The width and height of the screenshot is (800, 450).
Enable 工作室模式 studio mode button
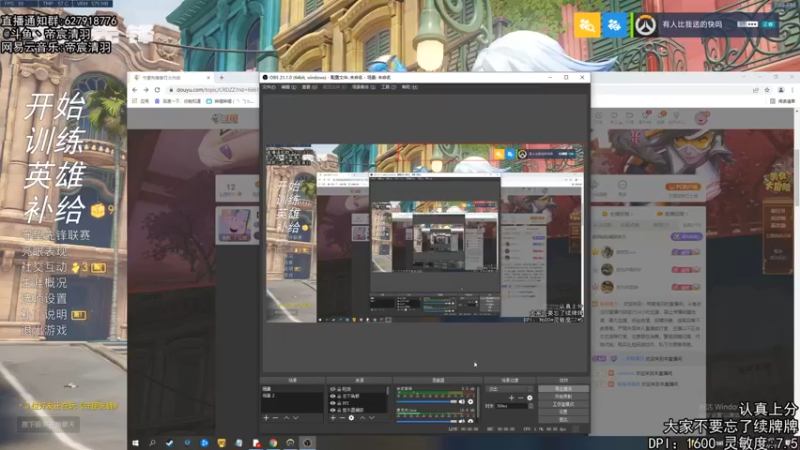[x=564, y=404]
